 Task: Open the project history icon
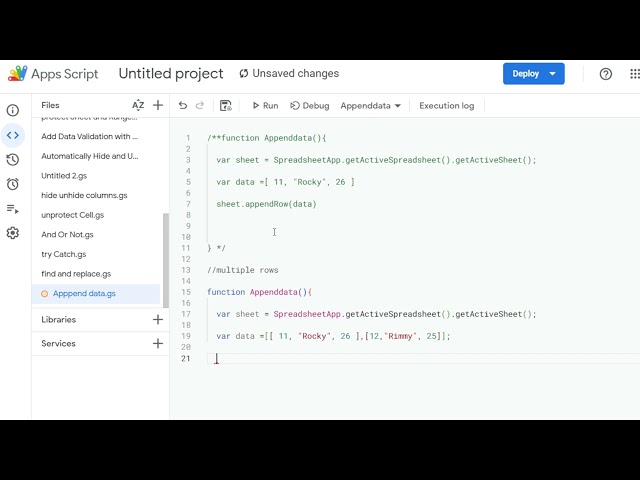click(x=13, y=160)
